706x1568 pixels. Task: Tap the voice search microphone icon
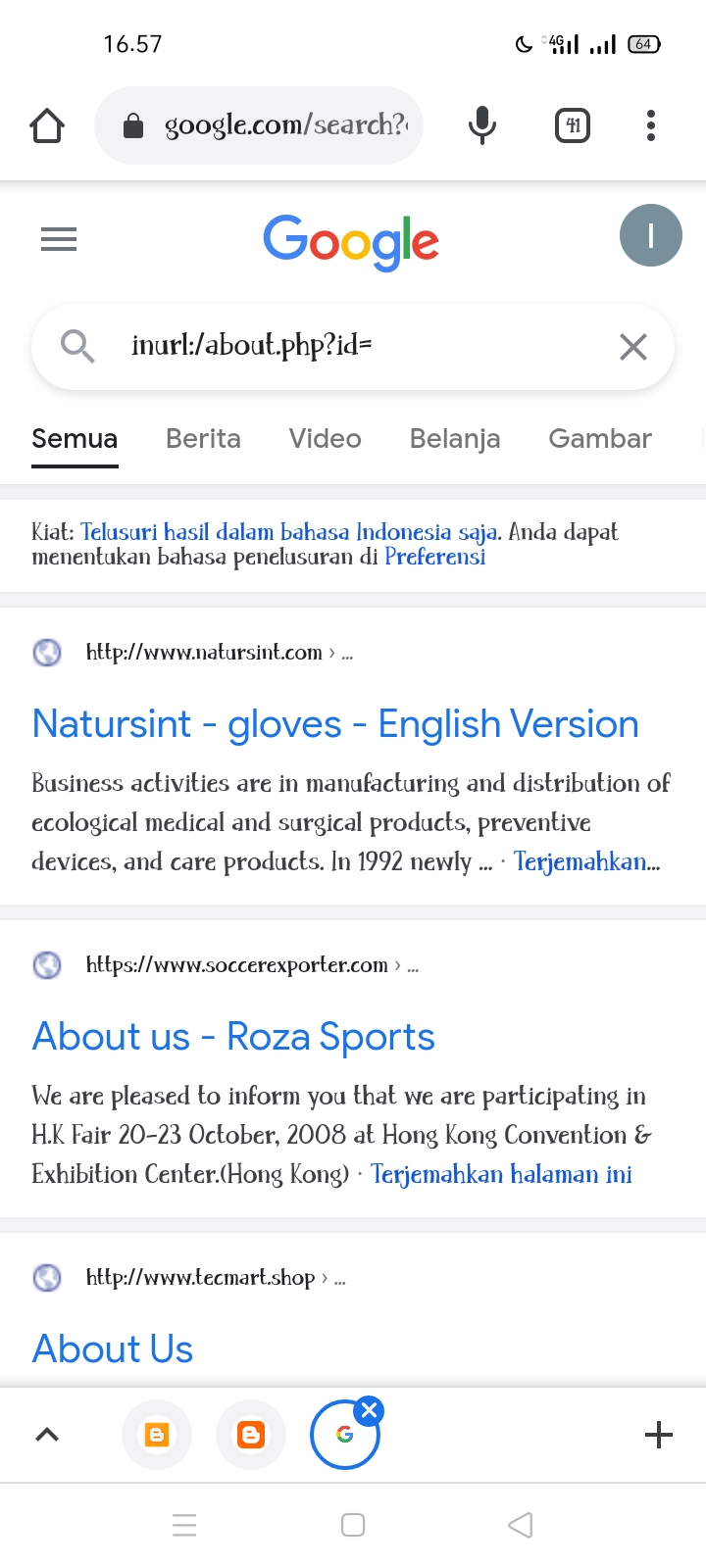[481, 125]
